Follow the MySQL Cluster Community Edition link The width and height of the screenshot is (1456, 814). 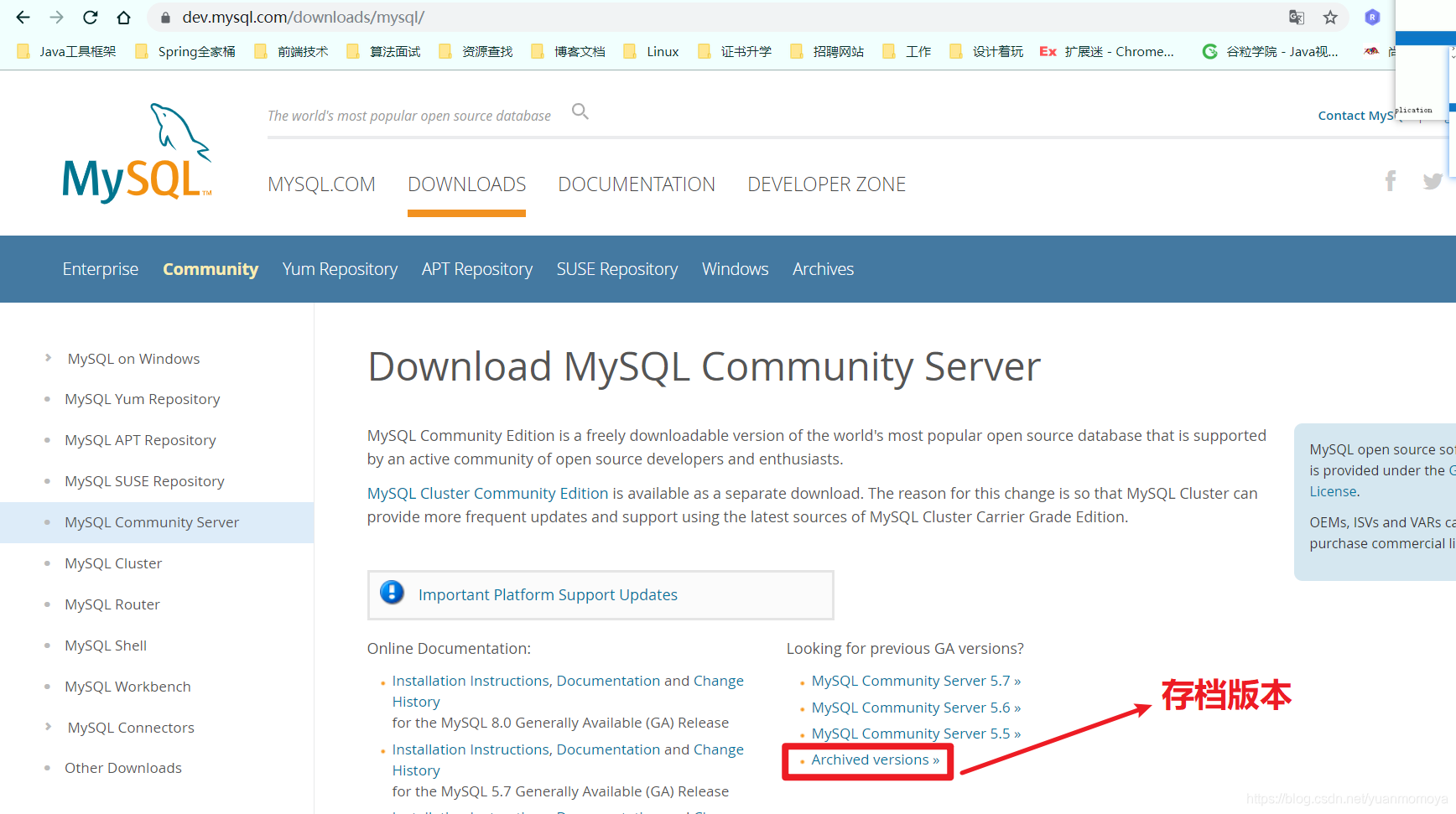[487, 494]
